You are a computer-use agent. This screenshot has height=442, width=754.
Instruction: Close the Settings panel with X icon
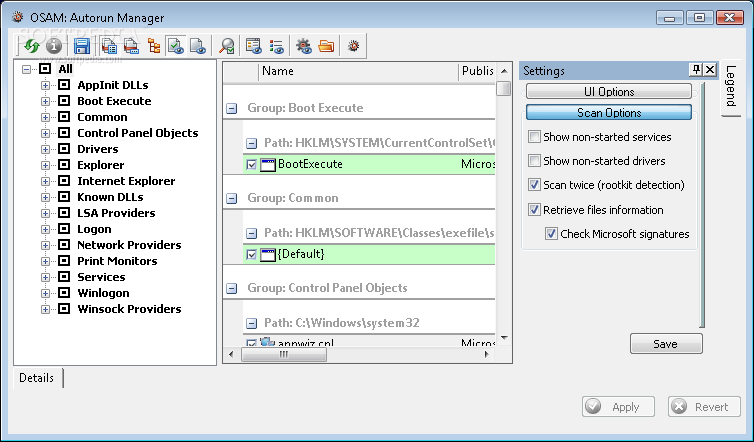click(x=710, y=70)
